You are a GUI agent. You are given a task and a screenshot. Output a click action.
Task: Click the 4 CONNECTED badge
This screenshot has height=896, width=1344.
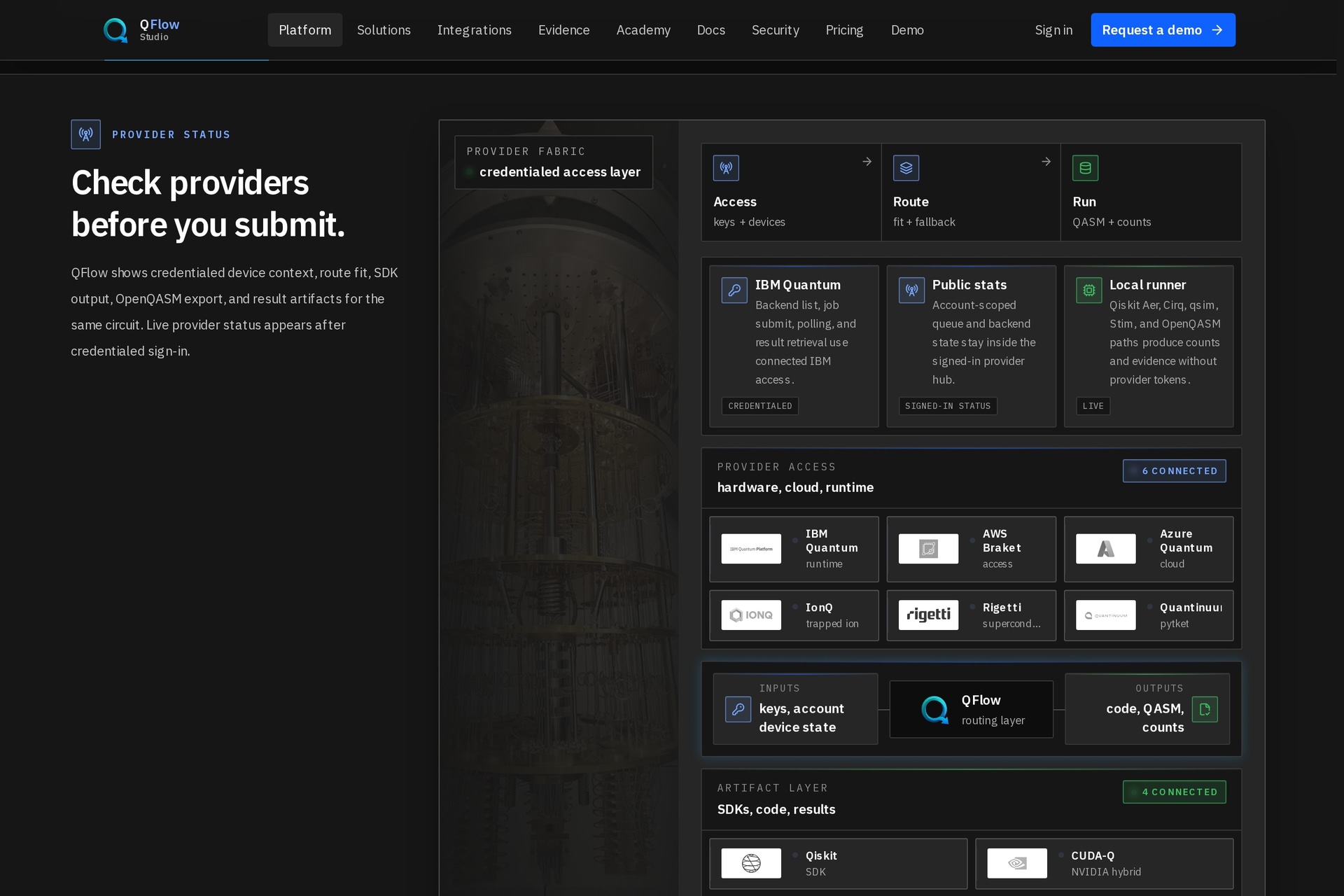click(1174, 792)
